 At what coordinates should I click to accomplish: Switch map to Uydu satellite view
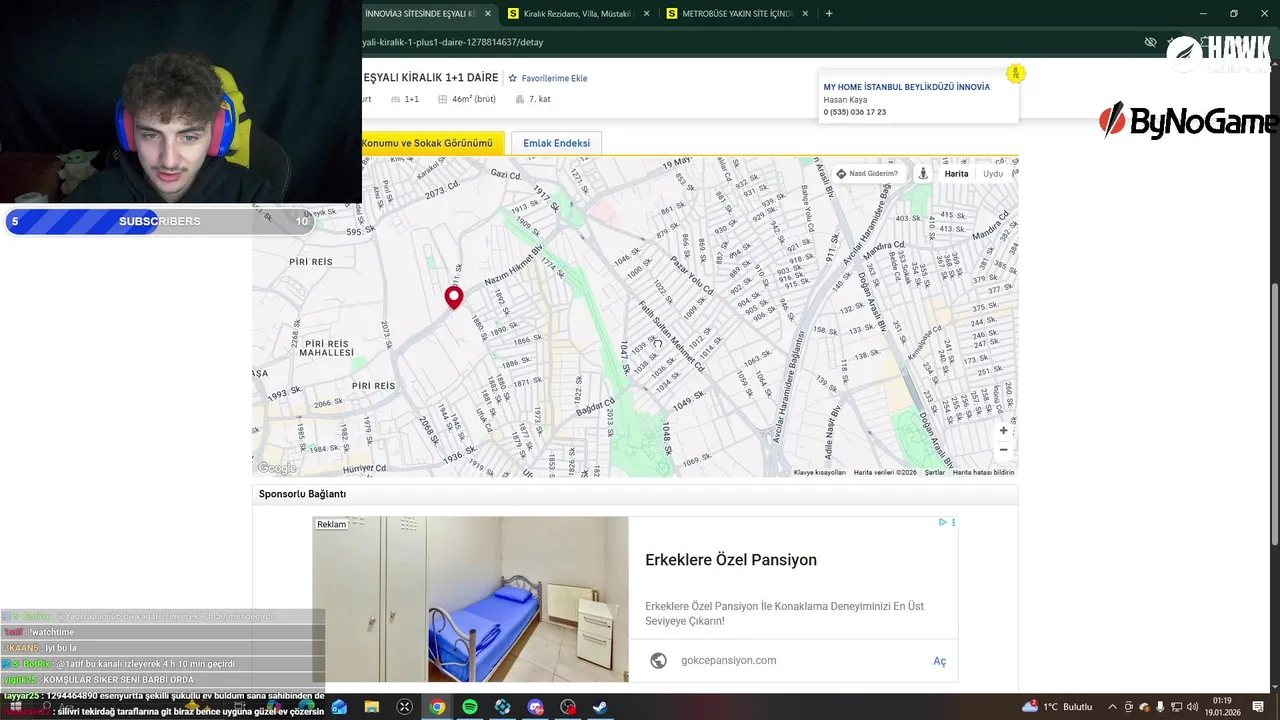pyautogui.click(x=993, y=174)
